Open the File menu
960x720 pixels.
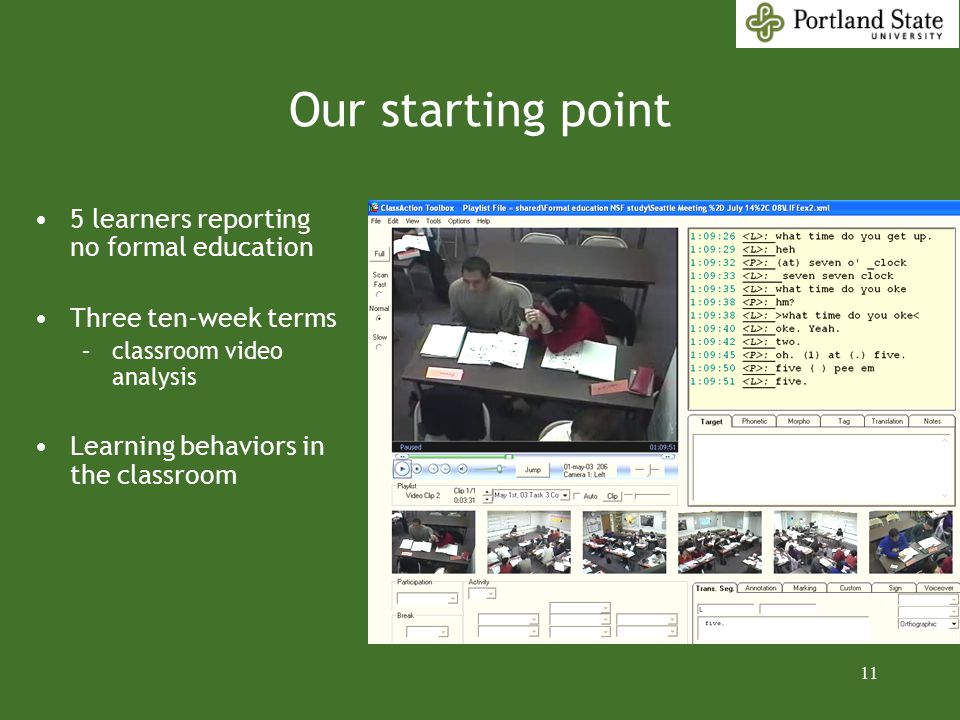(x=376, y=221)
